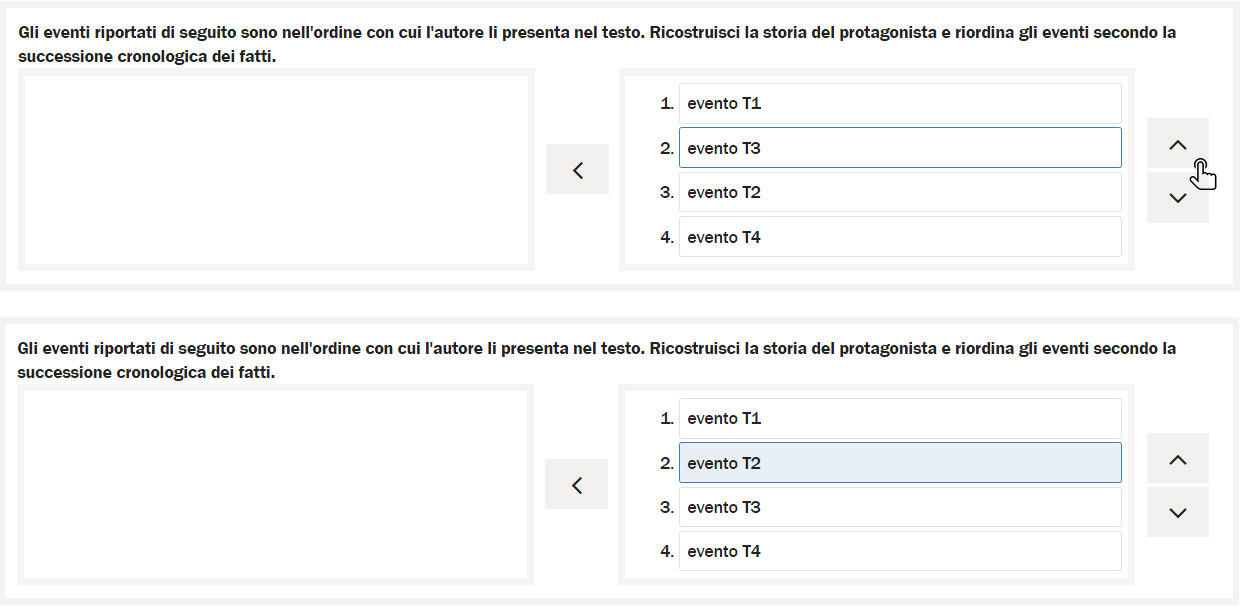Select evento T3 in position 2 of first exercise

(900, 148)
